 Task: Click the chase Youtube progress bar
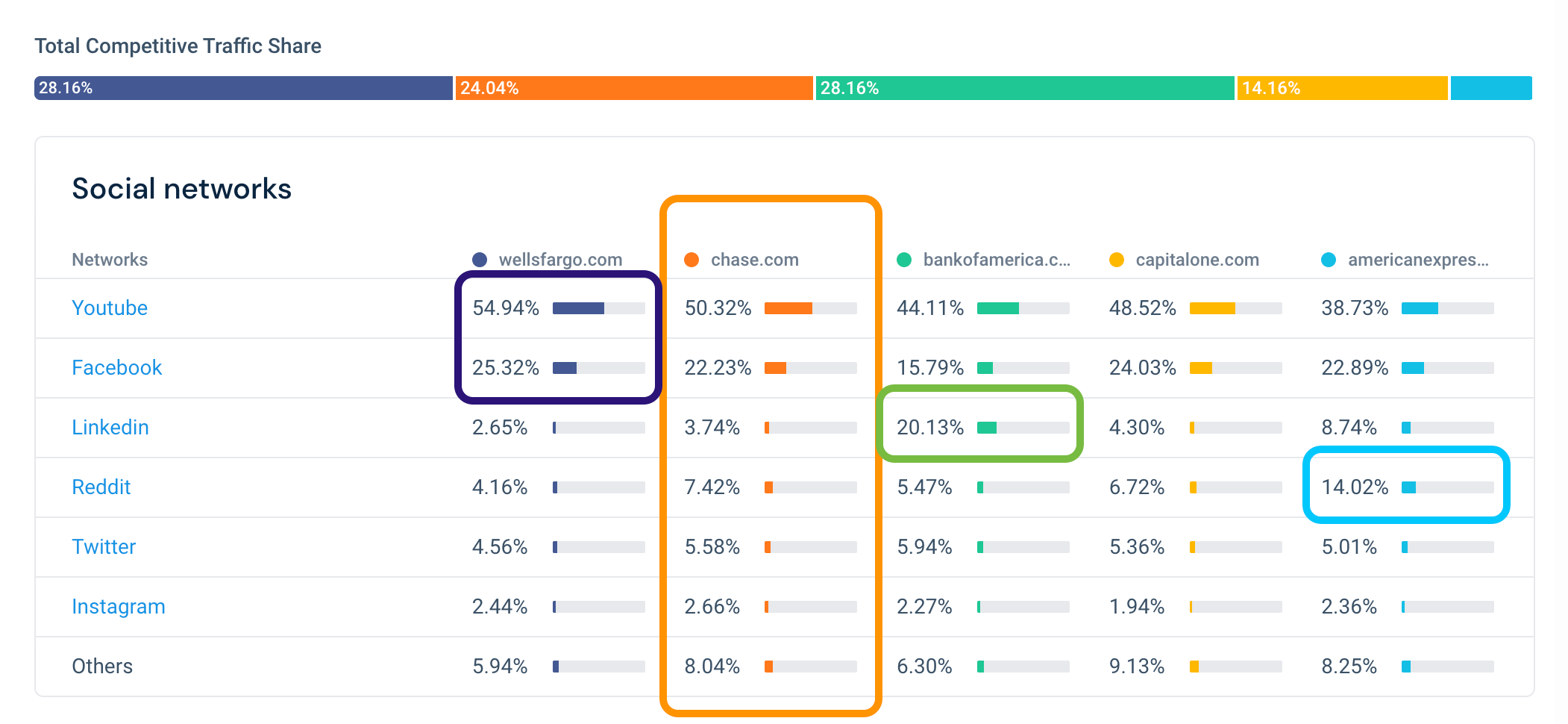[811, 308]
